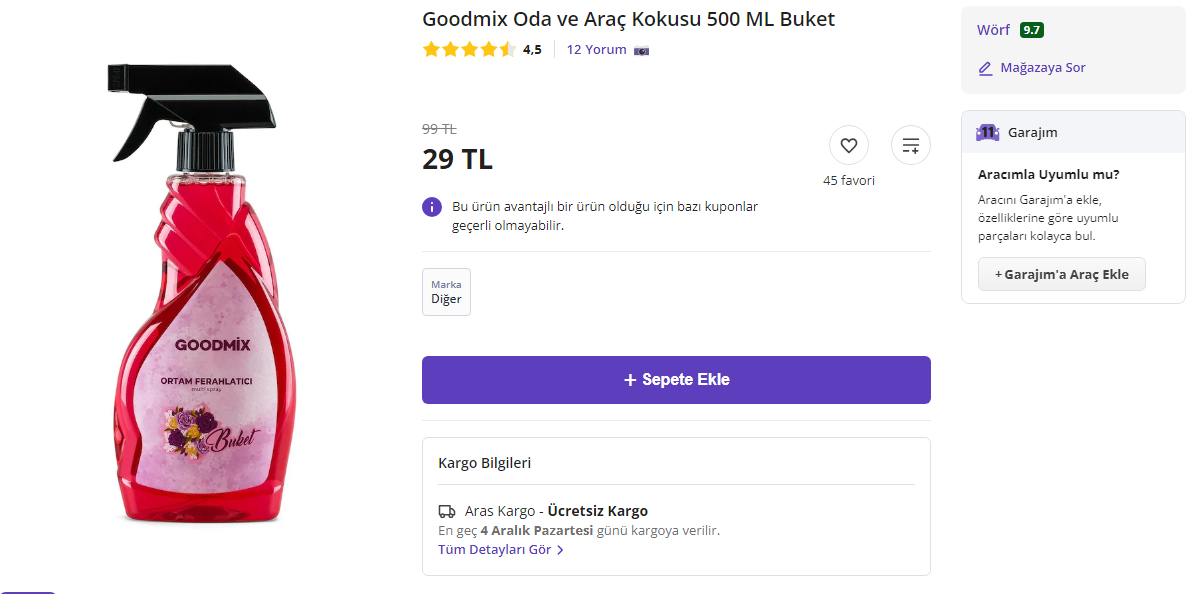Click the Mağazaya Sor link
Screen dimensions: 1187x594
pyautogui.click(x=1043, y=68)
